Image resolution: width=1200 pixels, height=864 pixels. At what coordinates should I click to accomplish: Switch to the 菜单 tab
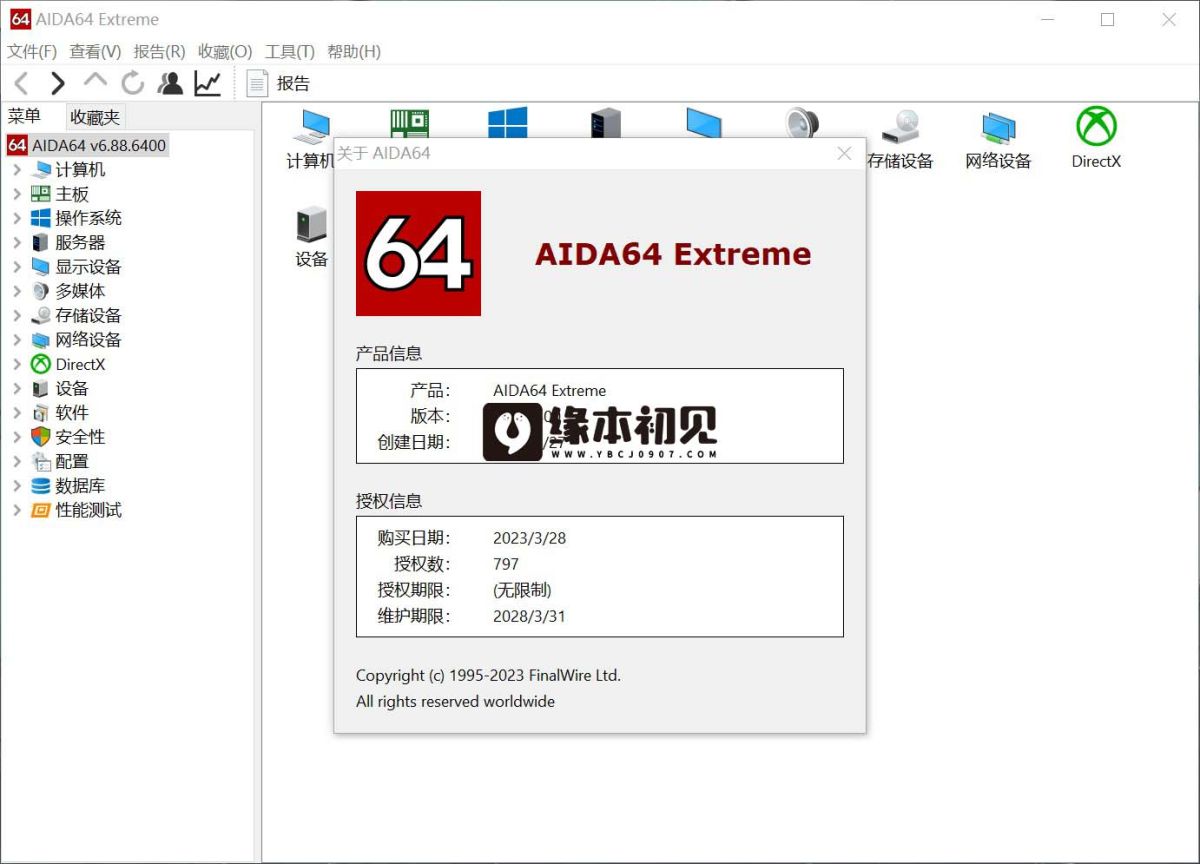[x=24, y=116]
